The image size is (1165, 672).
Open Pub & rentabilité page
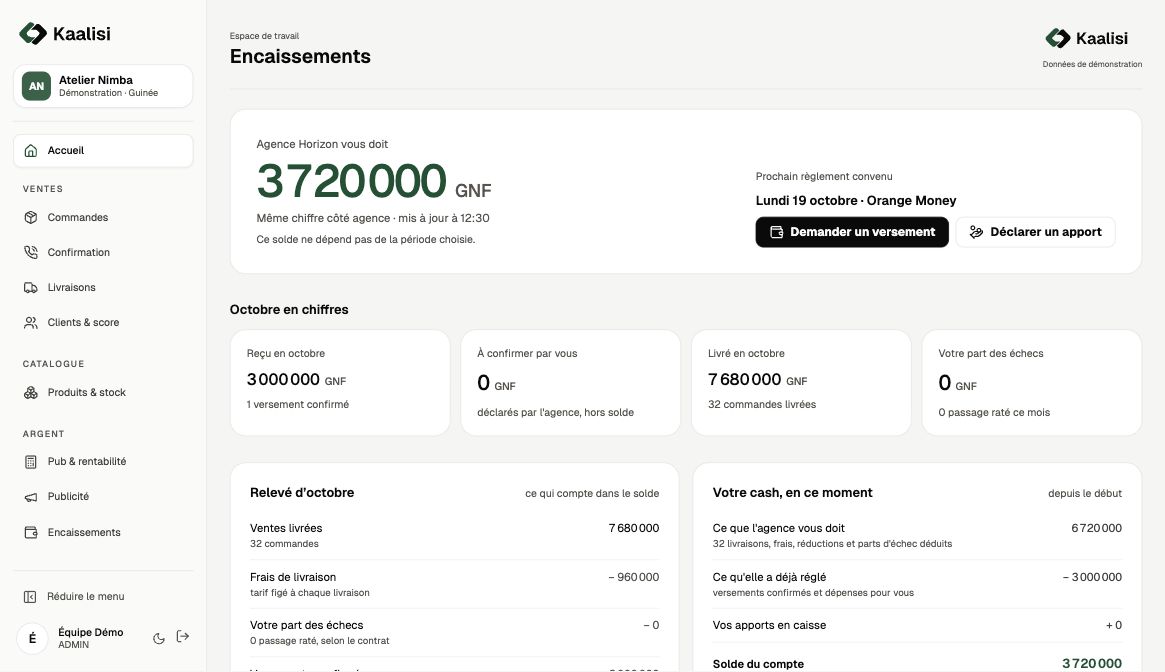tap(103, 462)
